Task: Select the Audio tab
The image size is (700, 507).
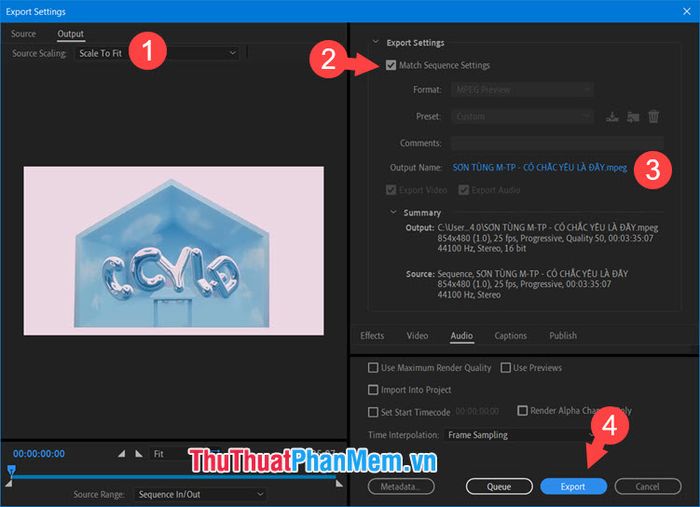Action: point(462,336)
